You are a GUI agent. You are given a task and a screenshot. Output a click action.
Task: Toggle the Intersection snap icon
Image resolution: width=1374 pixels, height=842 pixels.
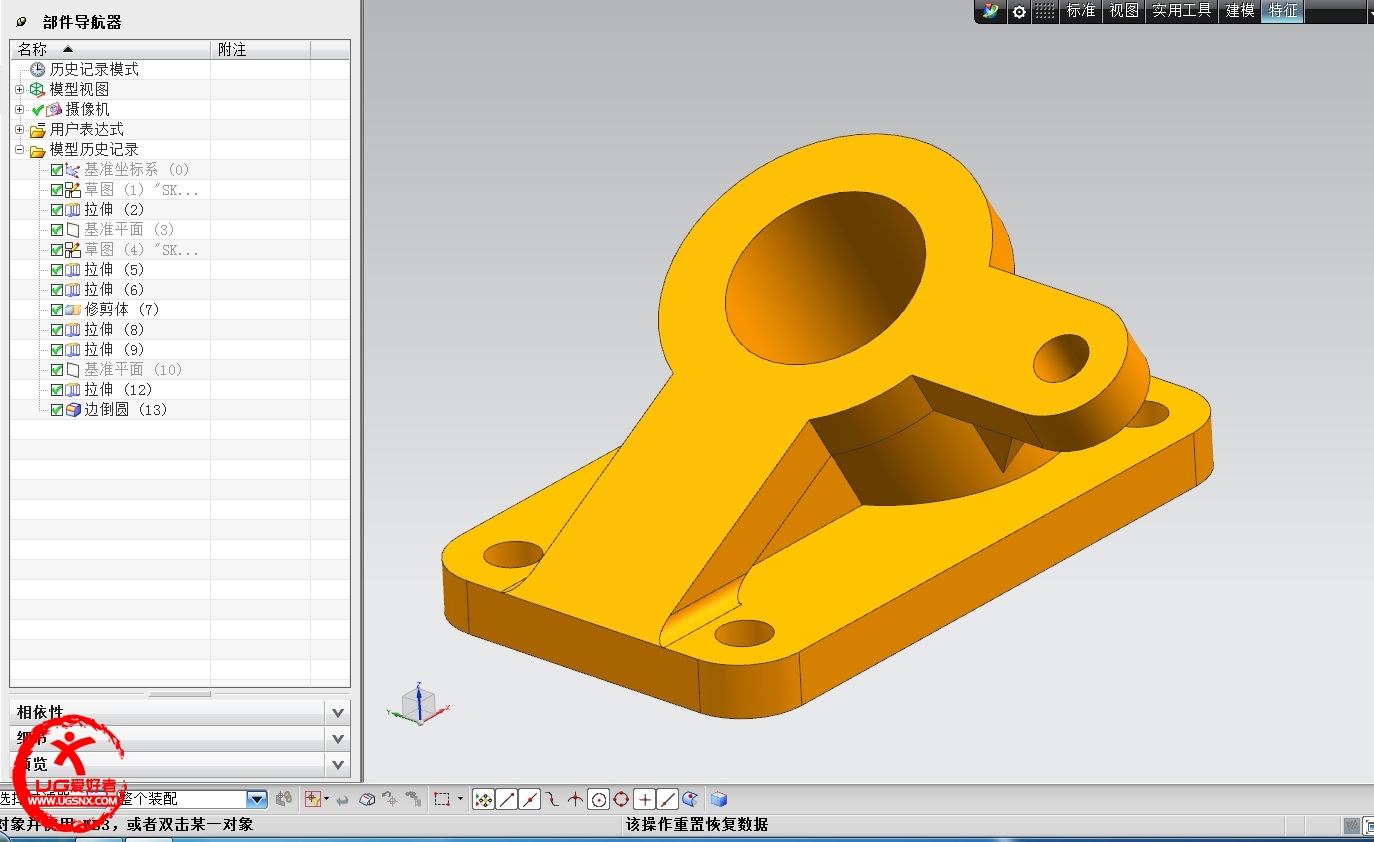pyautogui.click(x=575, y=799)
